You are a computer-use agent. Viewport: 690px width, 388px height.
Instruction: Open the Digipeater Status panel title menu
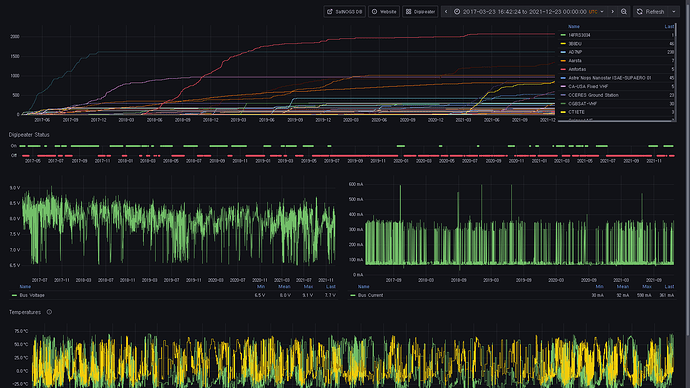pos(29,135)
